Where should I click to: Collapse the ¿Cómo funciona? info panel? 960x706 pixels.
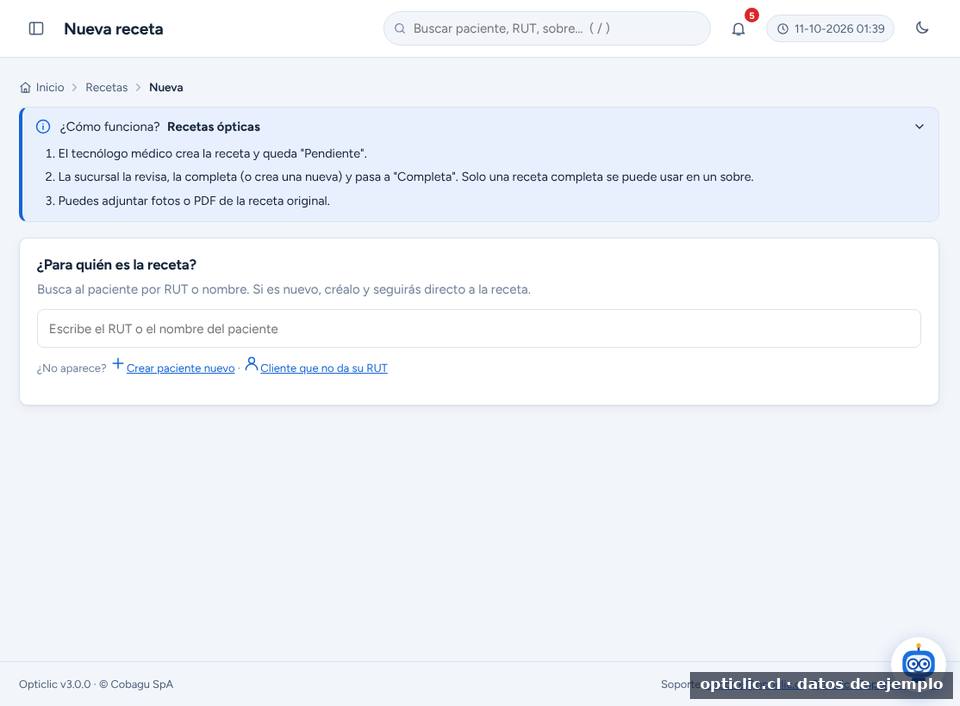point(919,127)
